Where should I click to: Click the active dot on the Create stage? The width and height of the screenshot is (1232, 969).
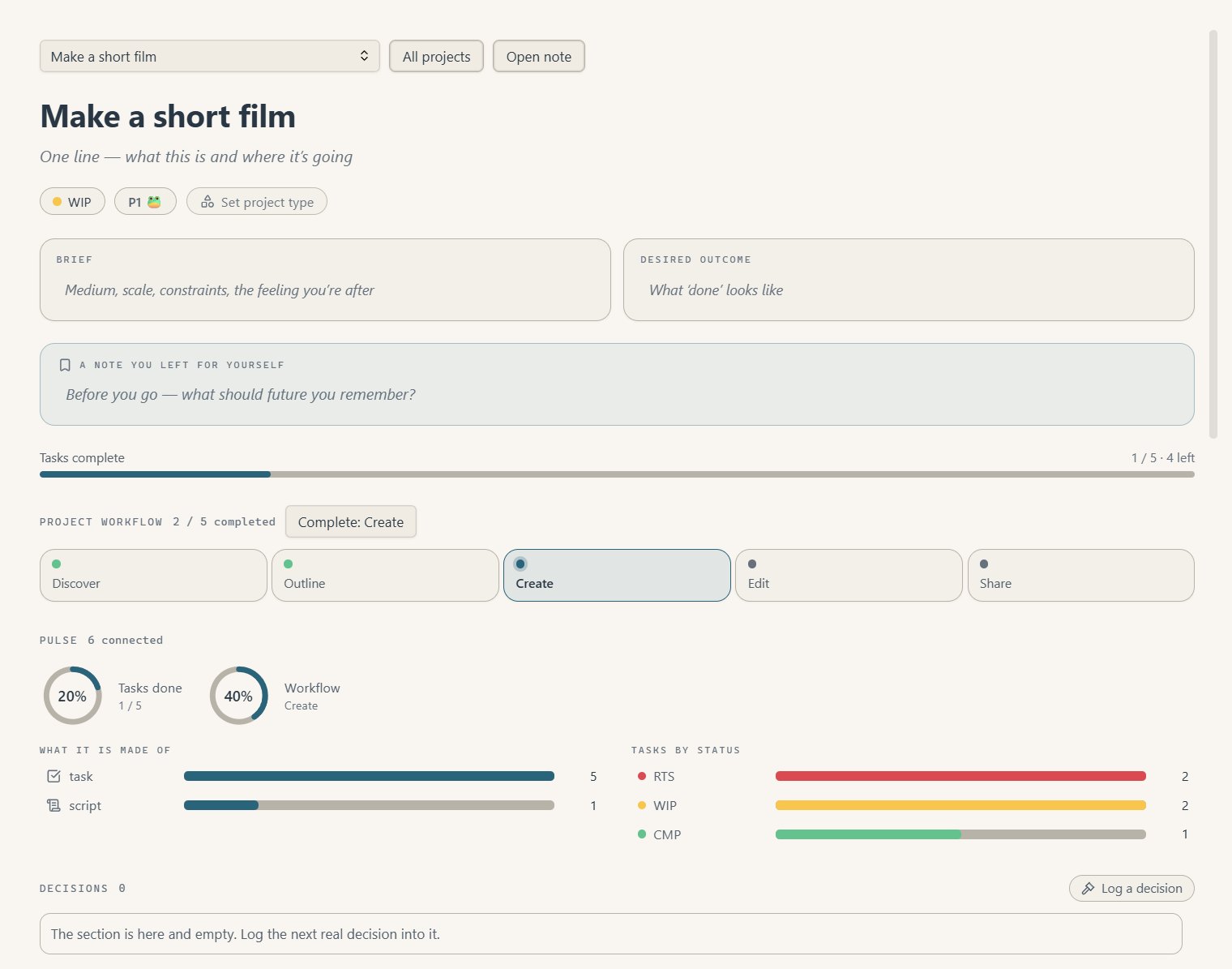click(x=520, y=564)
